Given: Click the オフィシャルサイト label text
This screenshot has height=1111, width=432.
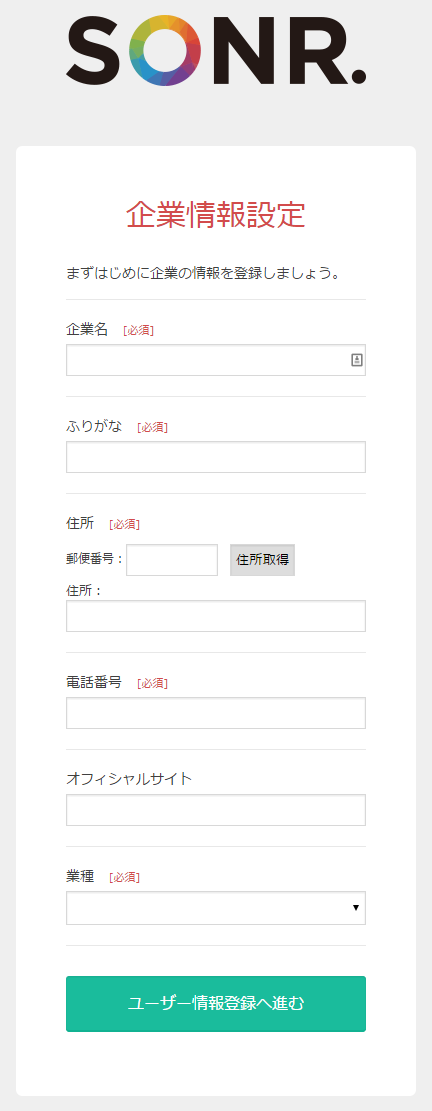Looking at the screenshot, I should 129,779.
